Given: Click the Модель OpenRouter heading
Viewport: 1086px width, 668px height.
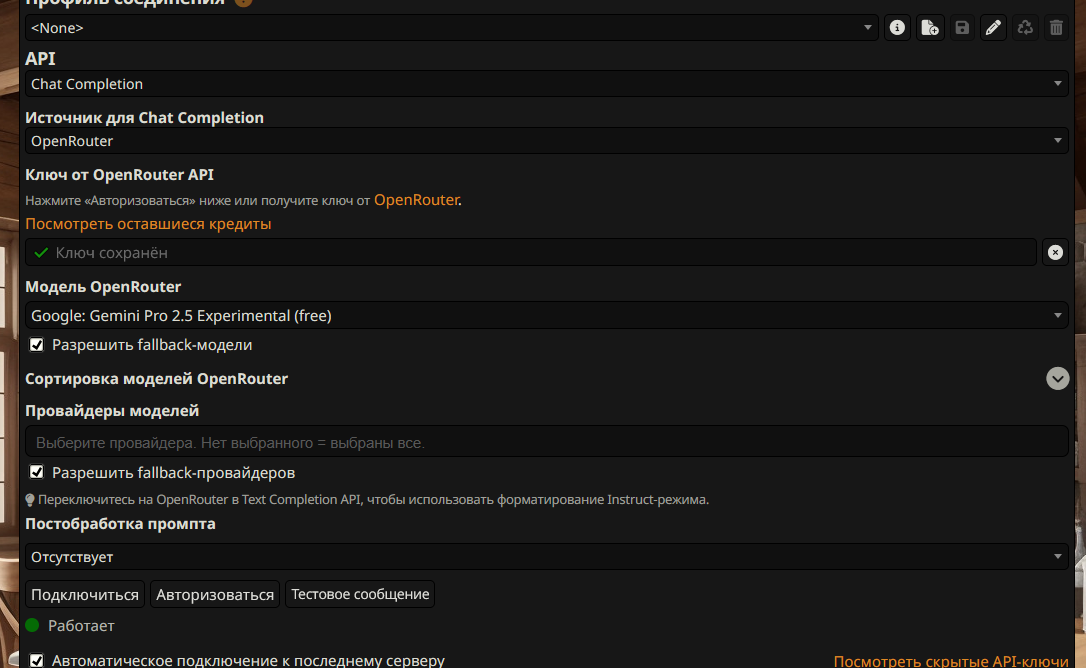Looking at the screenshot, I should coord(103,286).
